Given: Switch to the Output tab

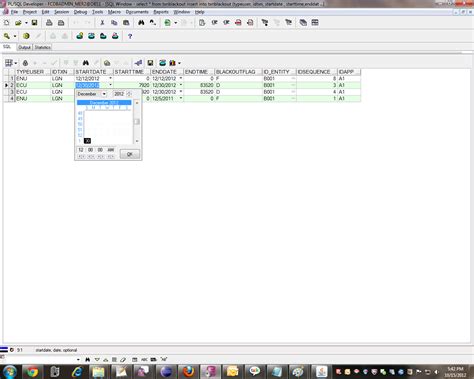Looking at the screenshot, I should click(24, 47).
